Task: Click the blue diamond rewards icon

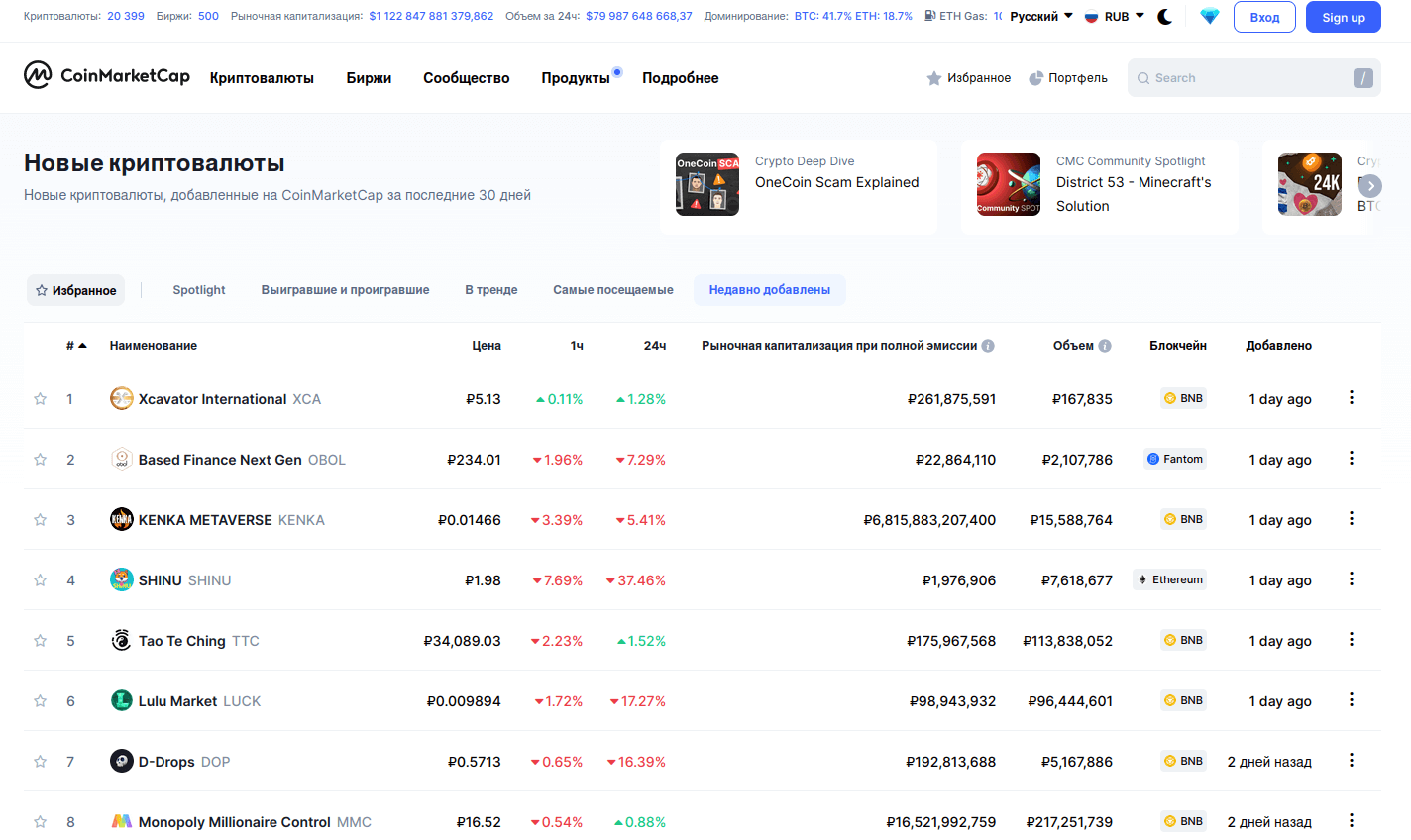Action: tap(1209, 17)
